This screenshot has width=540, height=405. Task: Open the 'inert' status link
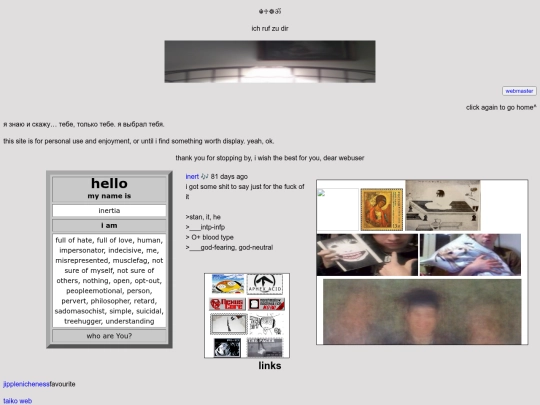[192, 176]
